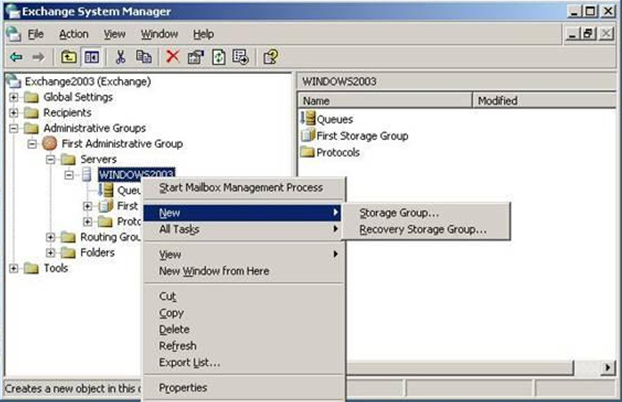Choose Storage Group from the New submenu
This screenshot has height=402, width=622.
pyautogui.click(x=427, y=213)
